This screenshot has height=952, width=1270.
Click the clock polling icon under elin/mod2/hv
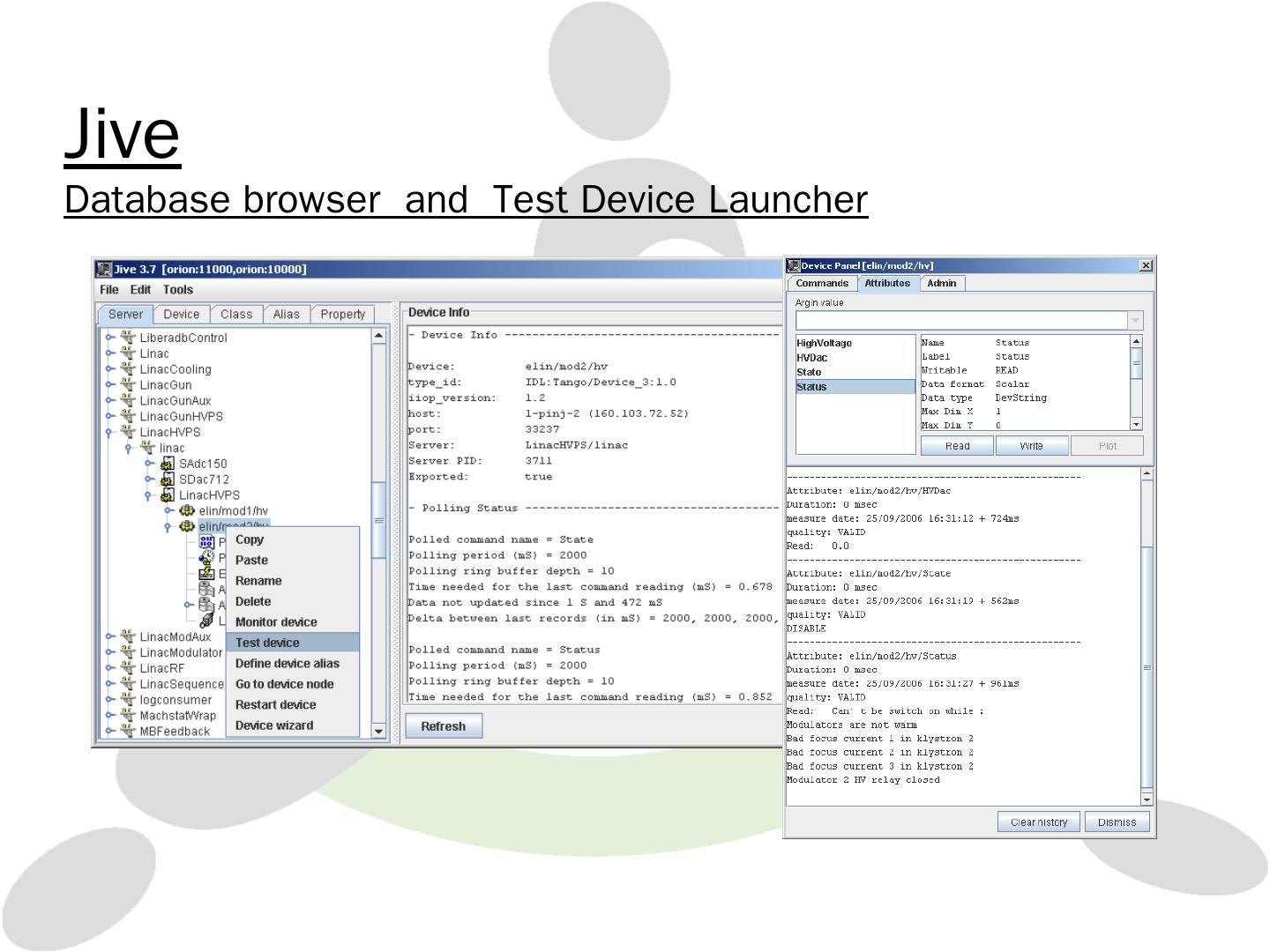point(207,557)
